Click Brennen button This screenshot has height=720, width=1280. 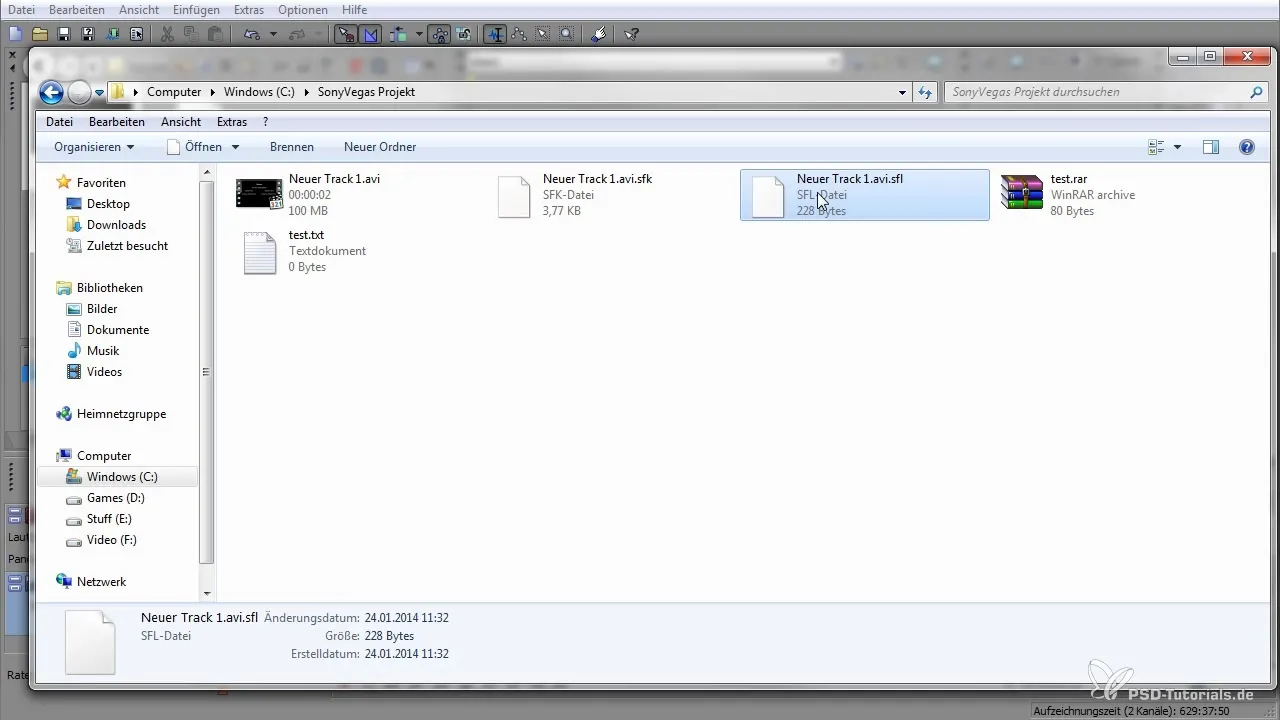[x=292, y=147]
